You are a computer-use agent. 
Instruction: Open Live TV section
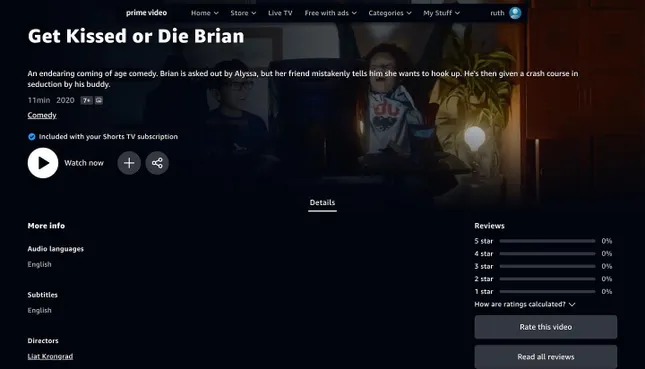point(280,13)
